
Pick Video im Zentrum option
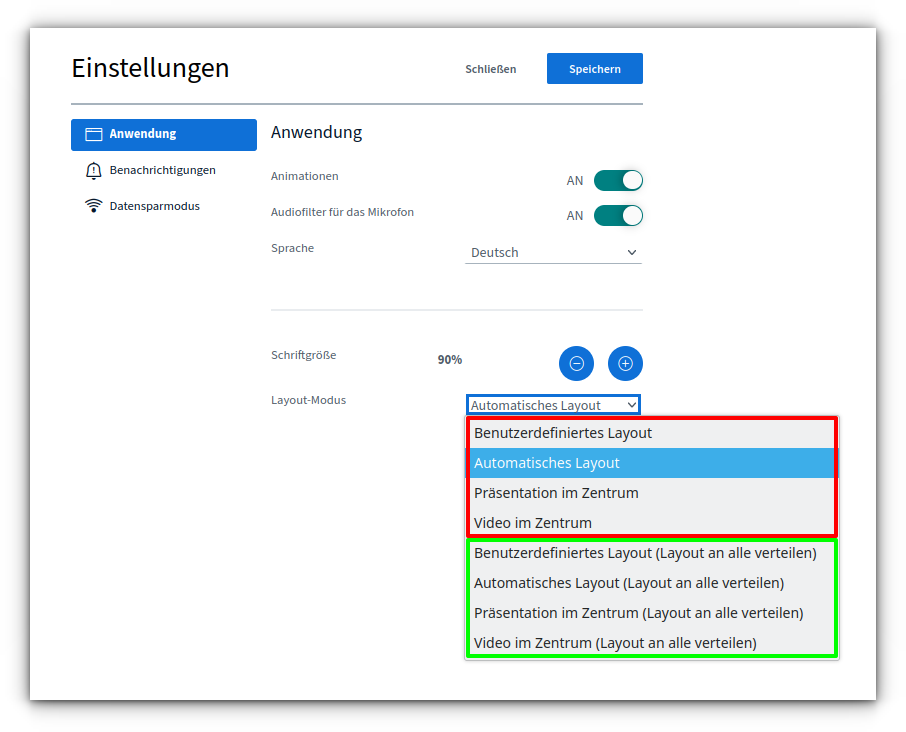pyautogui.click(x=532, y=523)
